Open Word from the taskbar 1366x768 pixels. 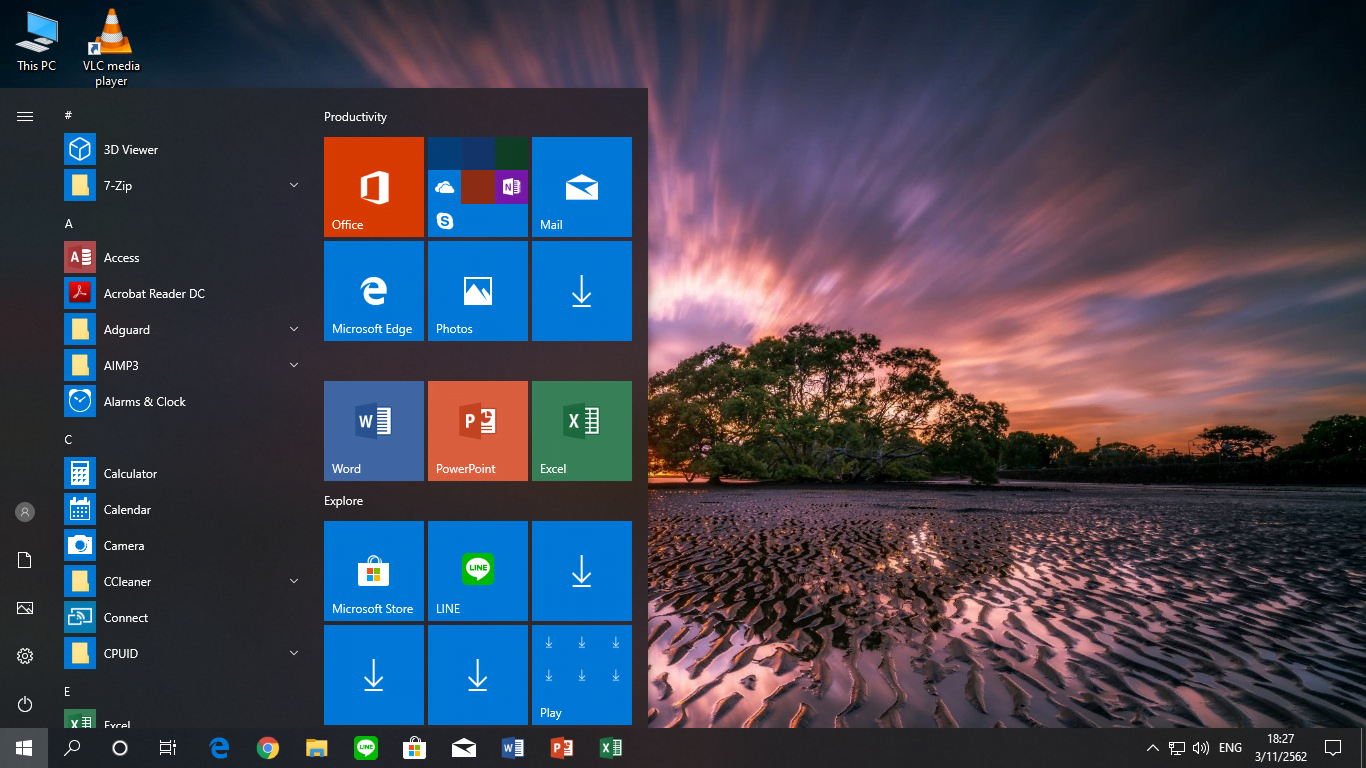[x=512, y=748]
